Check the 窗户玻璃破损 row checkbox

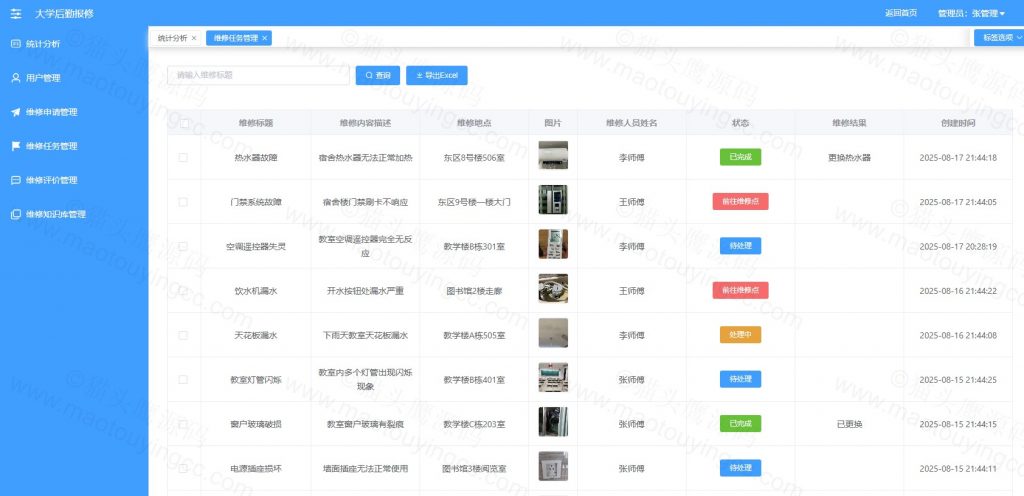coord(183,424)
